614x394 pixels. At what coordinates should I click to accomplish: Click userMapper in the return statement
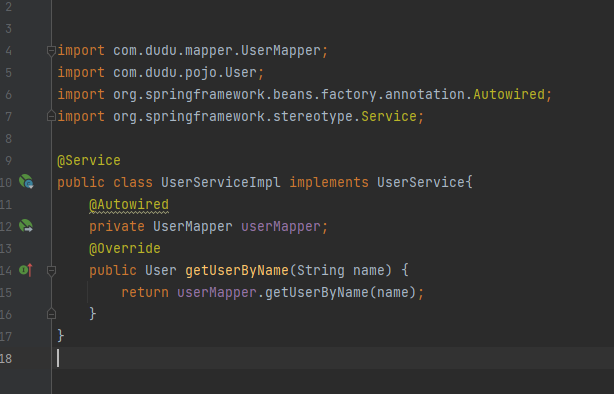click(217, 293)
